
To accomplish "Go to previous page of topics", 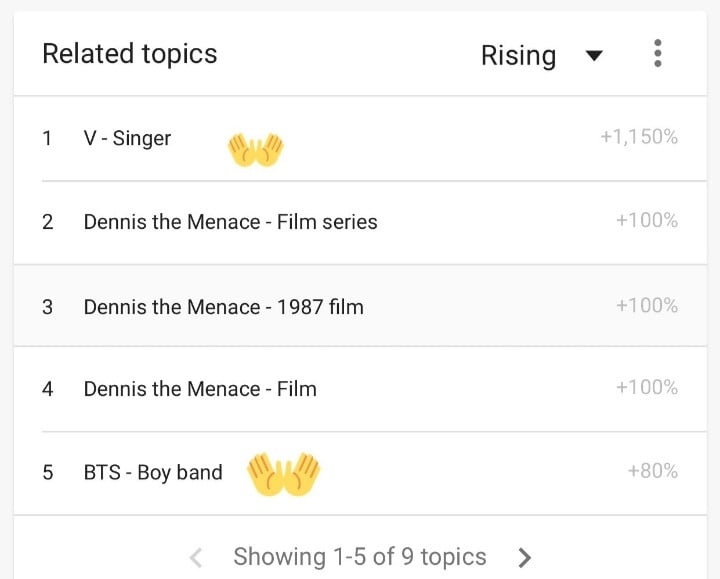I will 196,557.
